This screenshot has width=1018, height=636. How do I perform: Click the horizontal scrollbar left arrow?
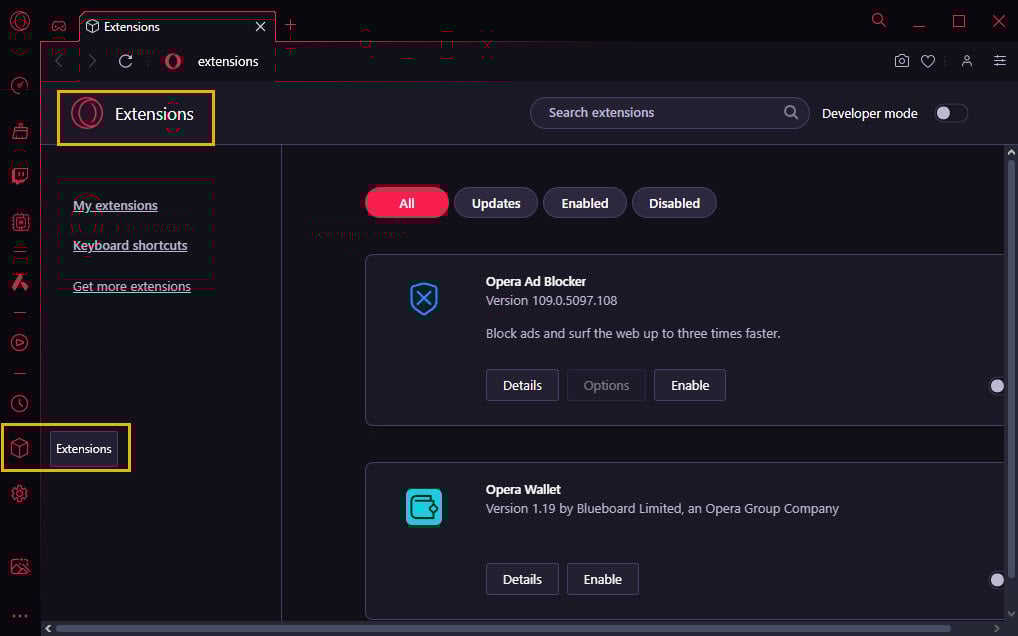(x=47, y=628)
